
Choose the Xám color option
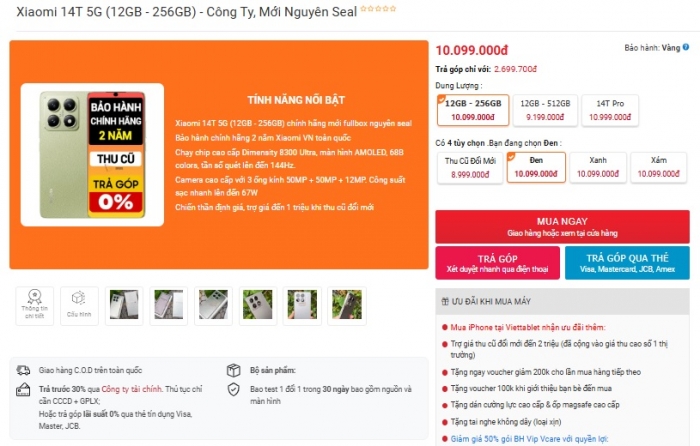tap(658, 167)
